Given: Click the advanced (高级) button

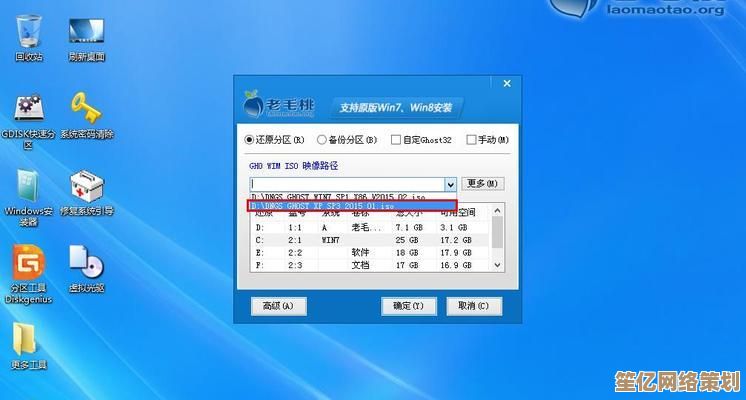Looking at the screenshot, I should tap(279, 306).
